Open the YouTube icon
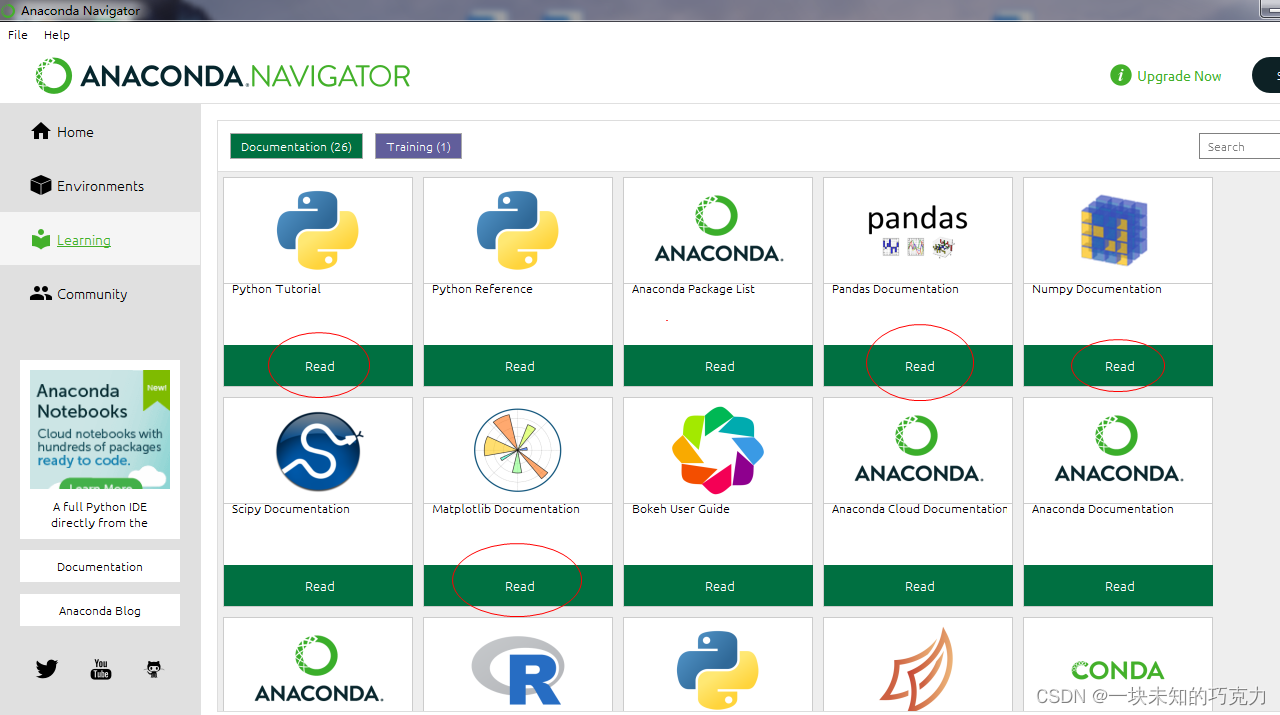Screen dimensions: 1280x715 pos(101,669)
